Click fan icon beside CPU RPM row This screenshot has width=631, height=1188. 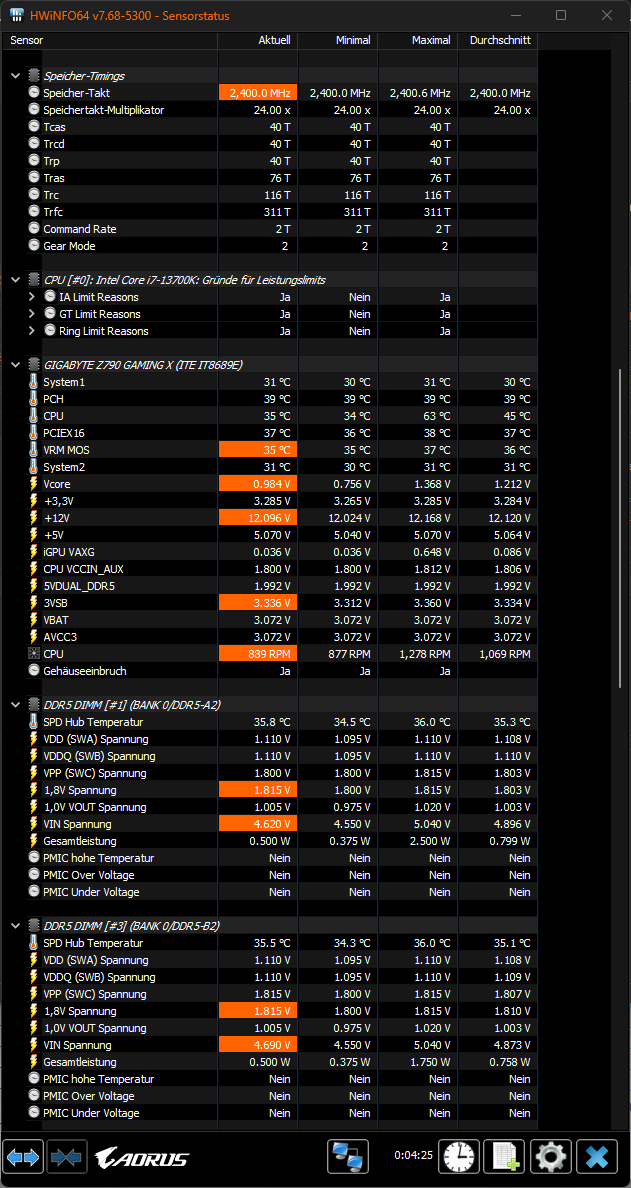tap(33, 653)
